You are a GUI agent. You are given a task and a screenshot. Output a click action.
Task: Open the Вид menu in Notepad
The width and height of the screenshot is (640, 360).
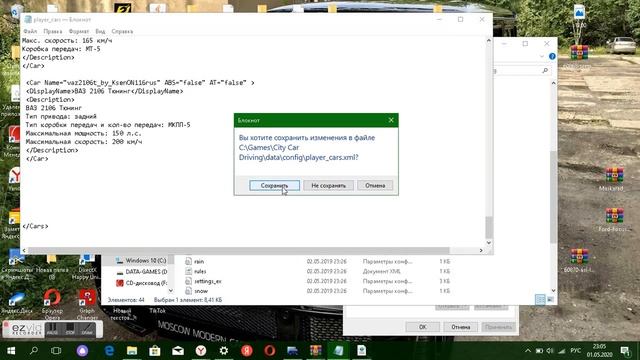click(x=100, y=31)
